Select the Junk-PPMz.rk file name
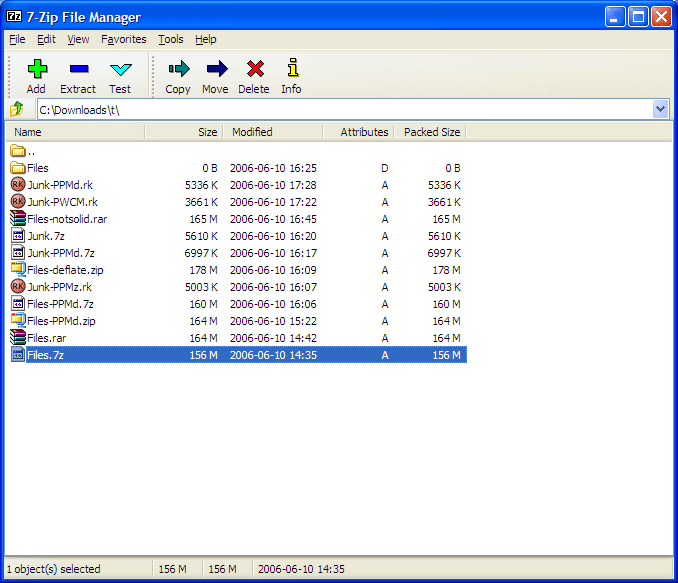 [60, 287]
